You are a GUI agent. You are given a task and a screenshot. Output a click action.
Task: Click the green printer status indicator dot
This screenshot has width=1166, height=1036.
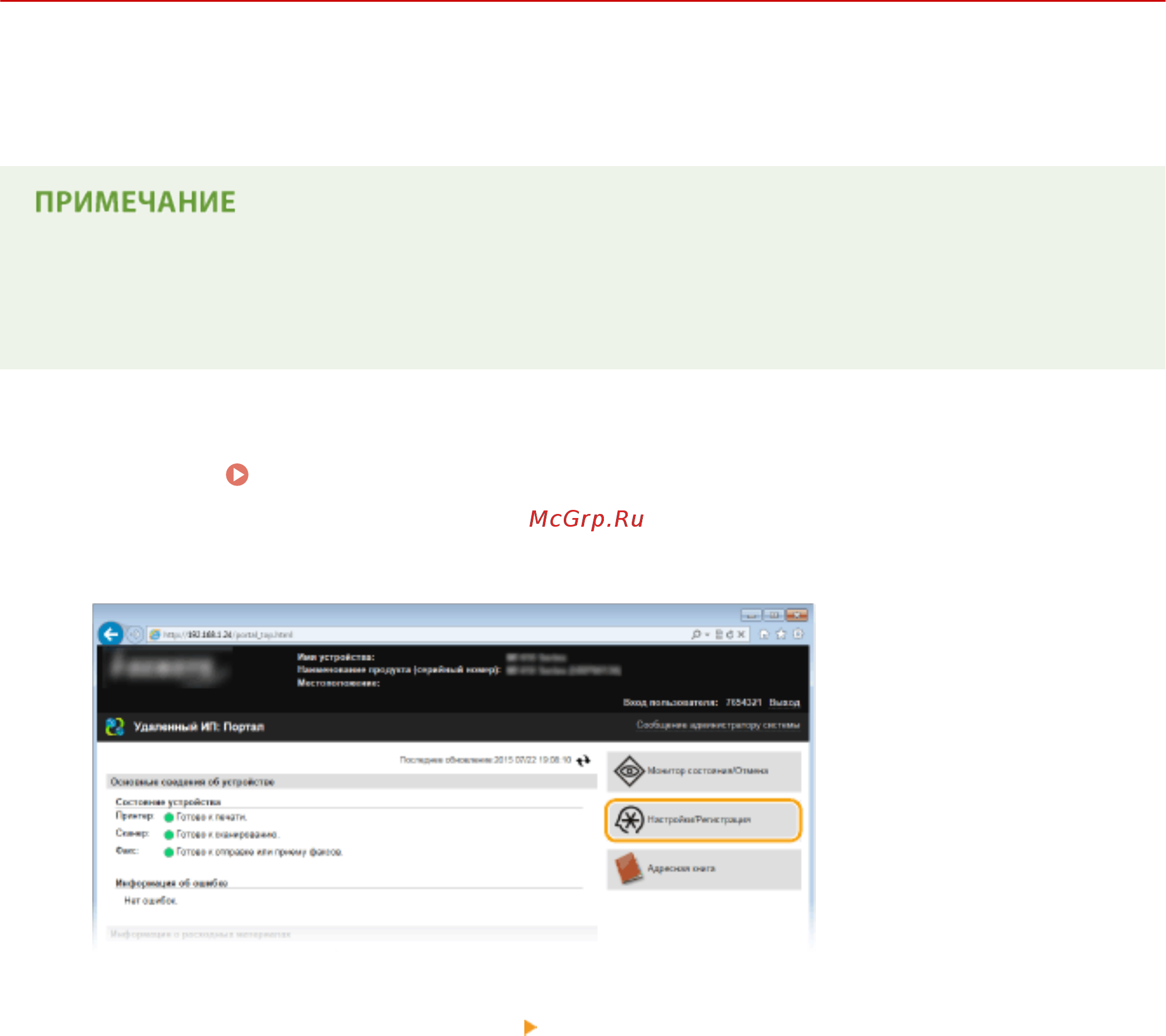pos(169,818)
